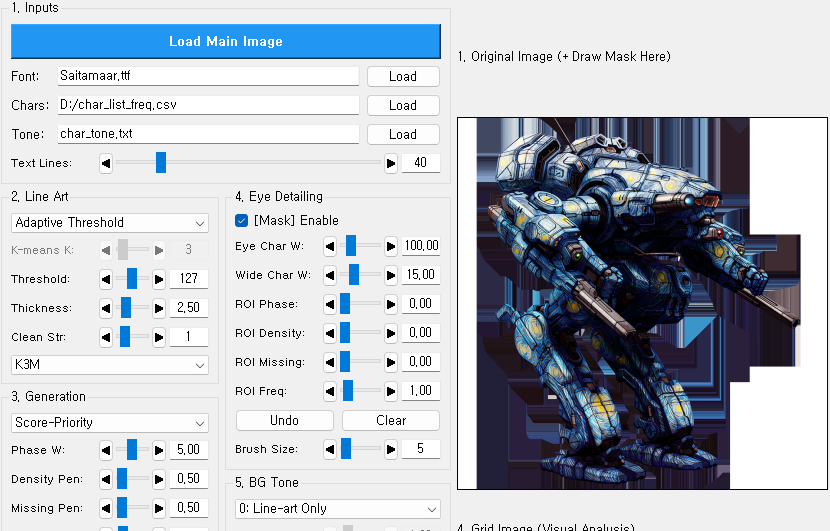Expand the K3M method dropdown
This screenshot has width=830, height=531.
click(110, 366)
